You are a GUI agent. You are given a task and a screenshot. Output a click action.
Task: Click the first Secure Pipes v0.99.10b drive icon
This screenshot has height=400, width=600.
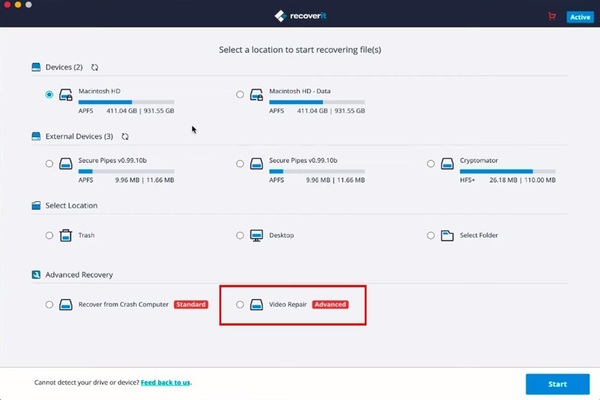click(66, 164)
